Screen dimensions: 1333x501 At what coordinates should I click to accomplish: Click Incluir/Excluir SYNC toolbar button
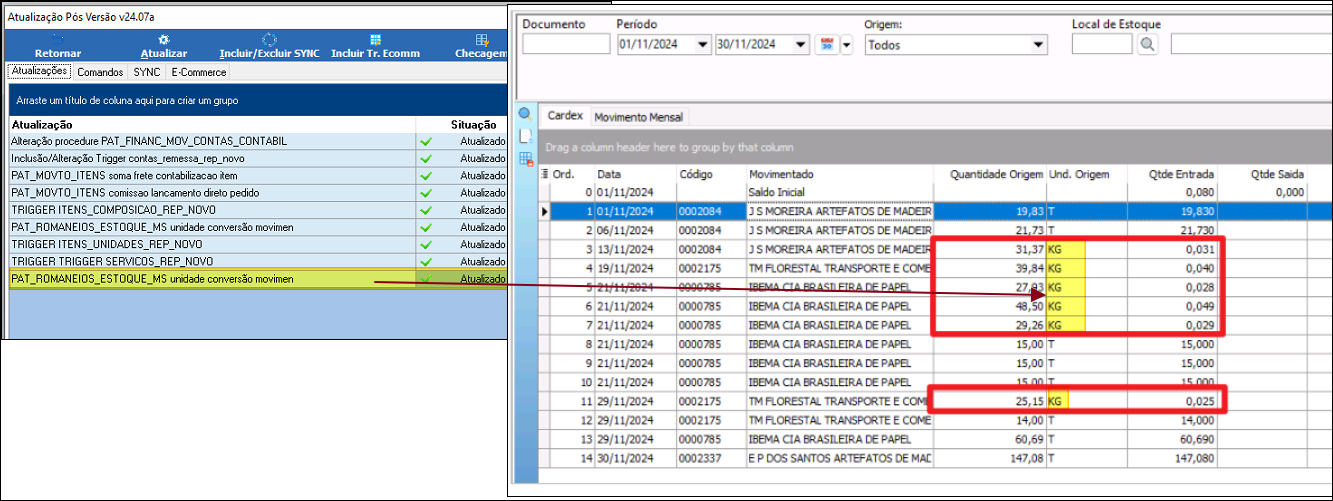tap(269, 46)
